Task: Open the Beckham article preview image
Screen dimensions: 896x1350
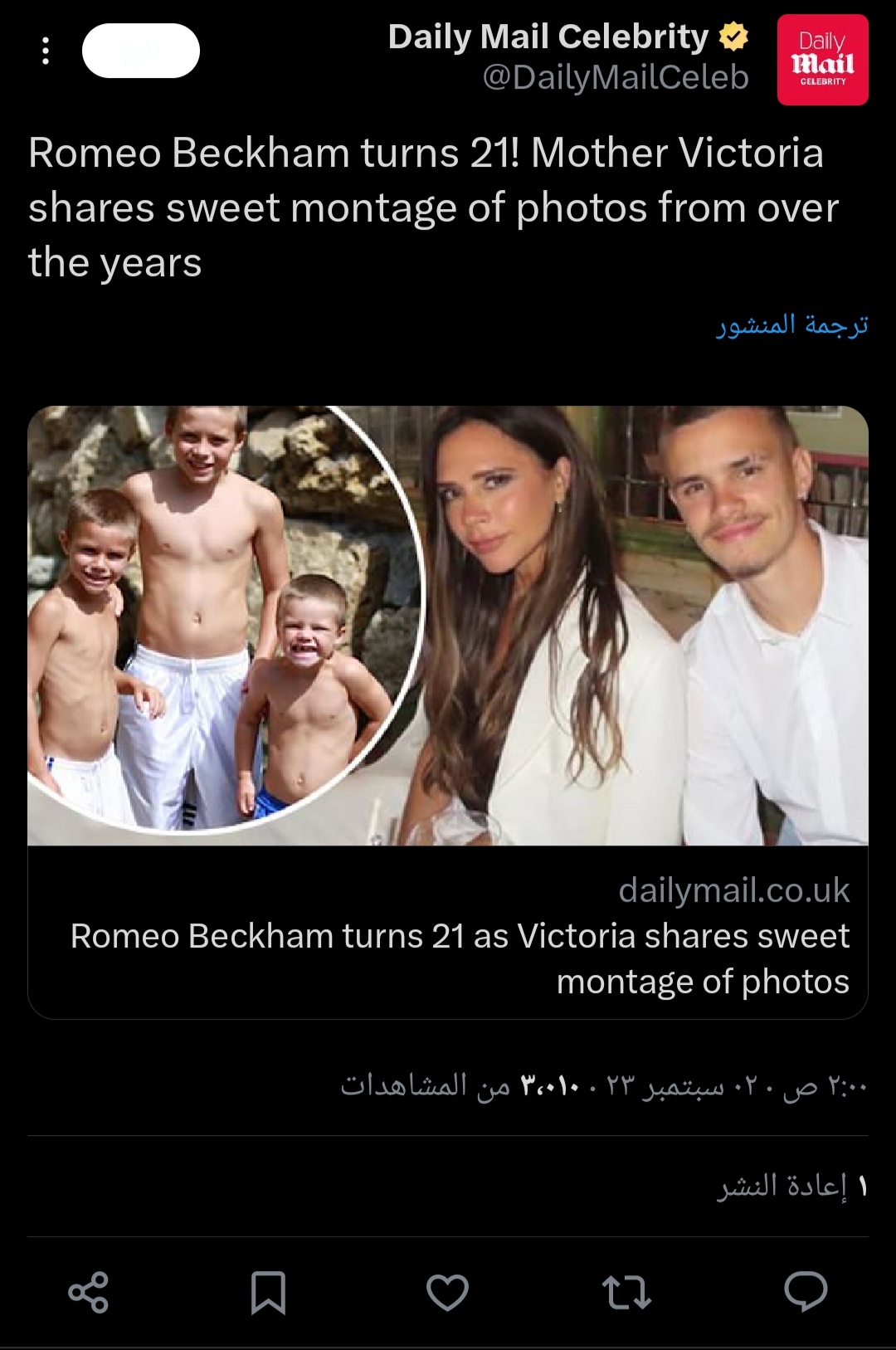Action: [448, 626]
